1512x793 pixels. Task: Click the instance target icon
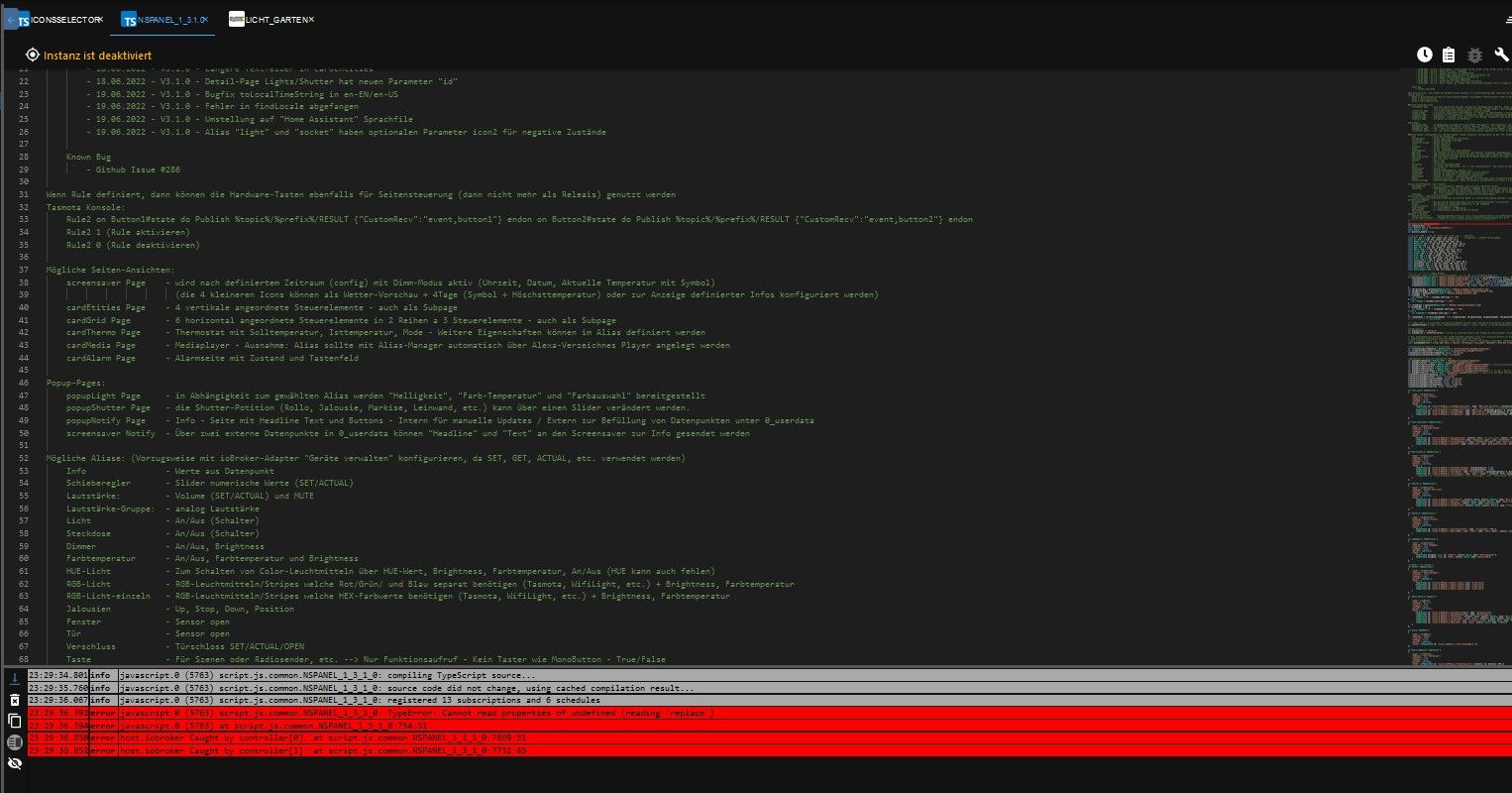[33, 56]
